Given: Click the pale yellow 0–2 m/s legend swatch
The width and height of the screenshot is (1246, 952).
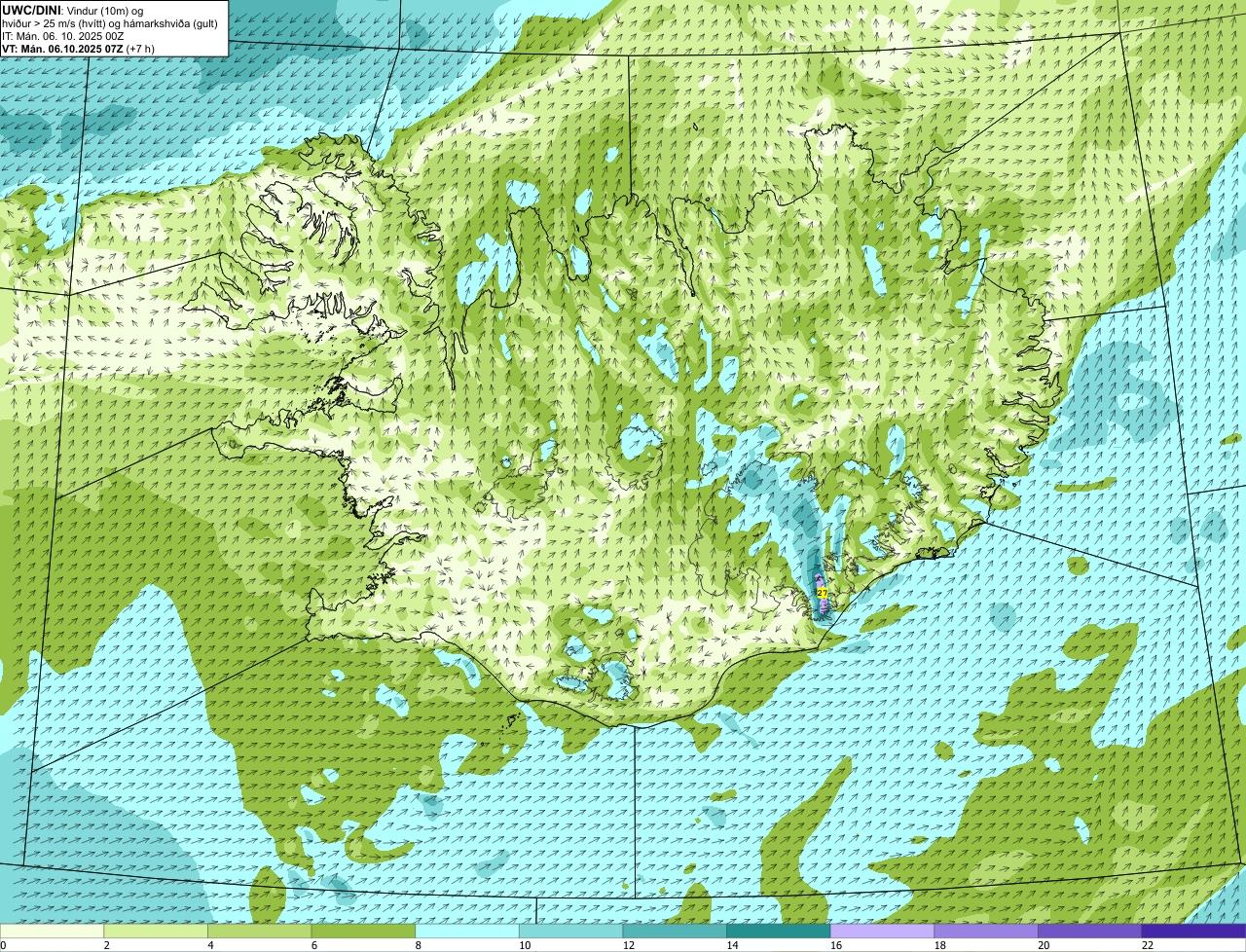Looking at the screenshot, I should point(52,931).
